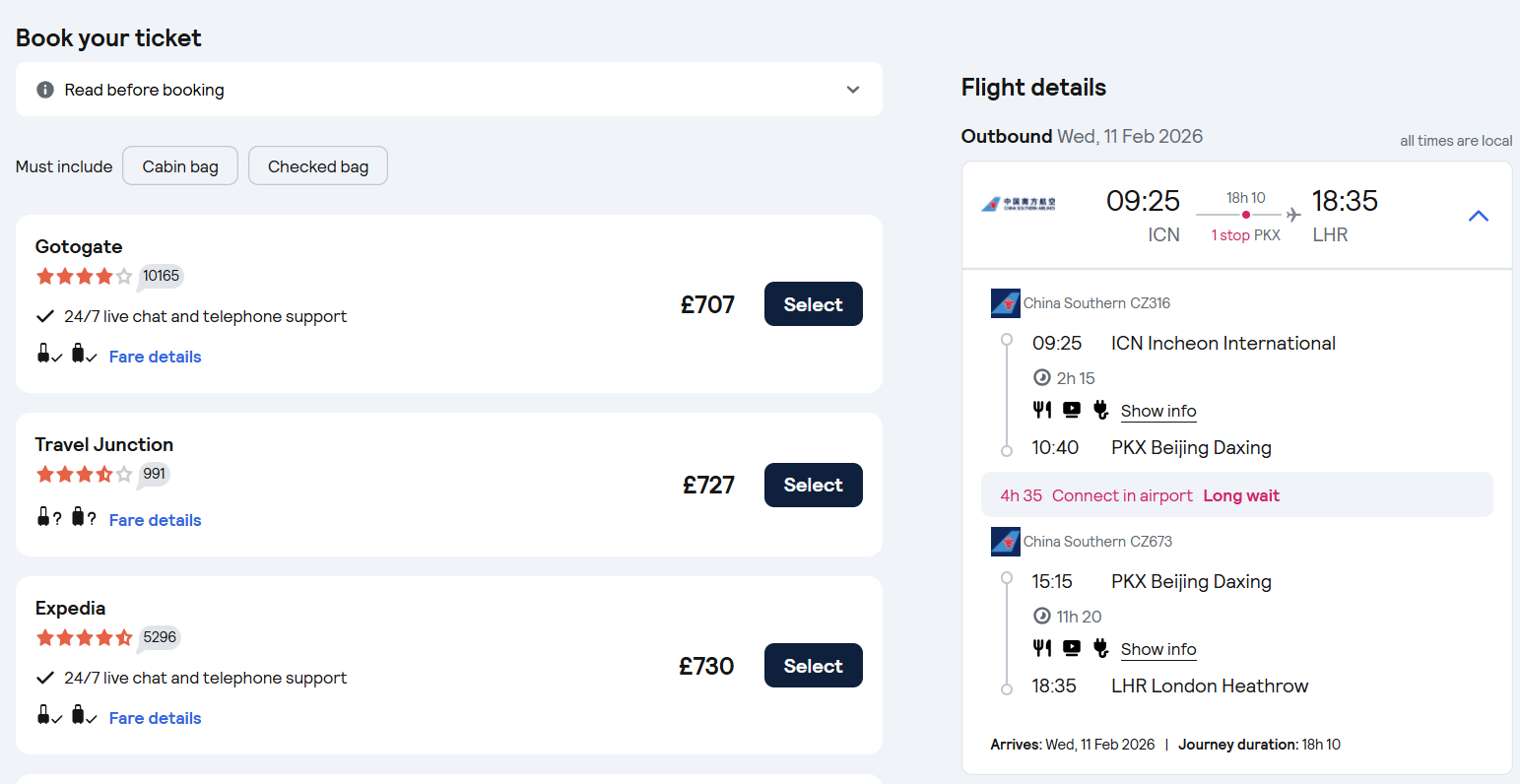
Task: Toggle the Cabin bag filter
Action: pyautogui.click(x=180, y=166)
